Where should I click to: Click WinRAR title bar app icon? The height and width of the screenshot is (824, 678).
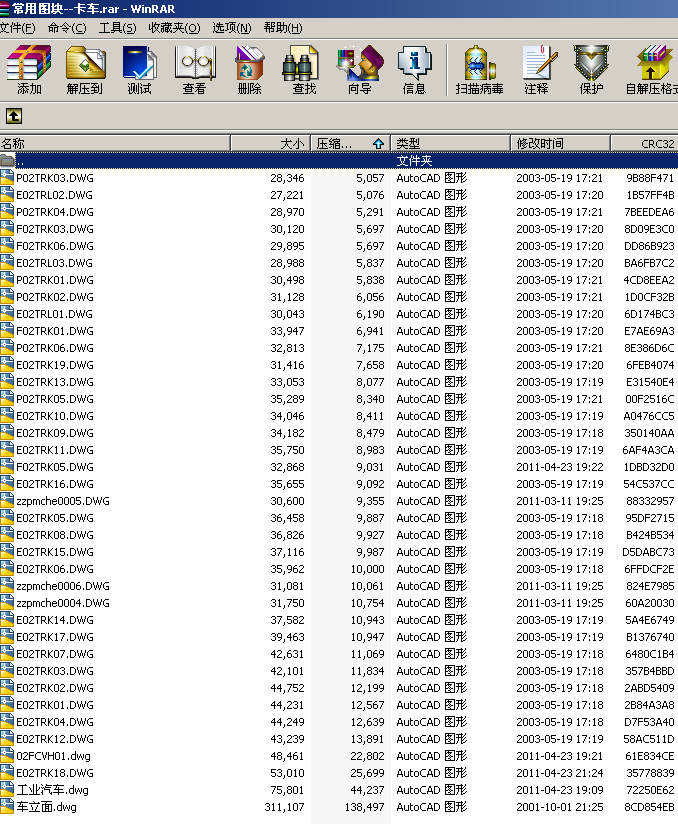click(x=5, y=8)
